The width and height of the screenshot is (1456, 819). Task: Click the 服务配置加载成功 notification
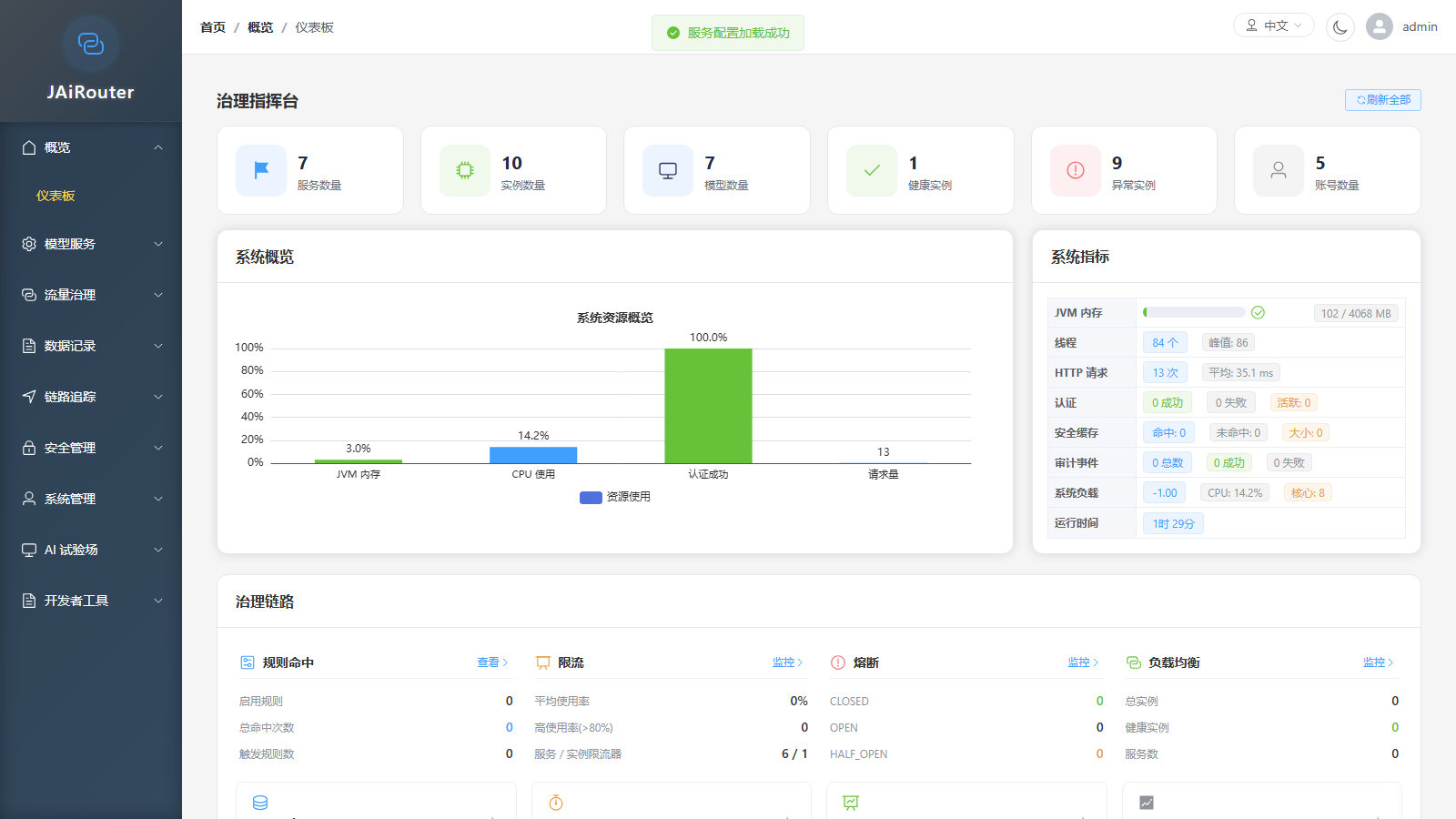pyautogui.click(x=728, y=33)
